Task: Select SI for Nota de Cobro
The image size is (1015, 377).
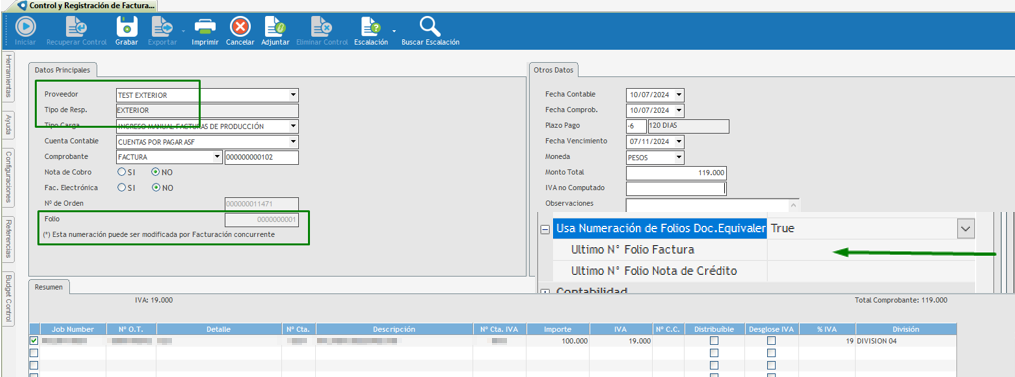Action: [122, 172]
